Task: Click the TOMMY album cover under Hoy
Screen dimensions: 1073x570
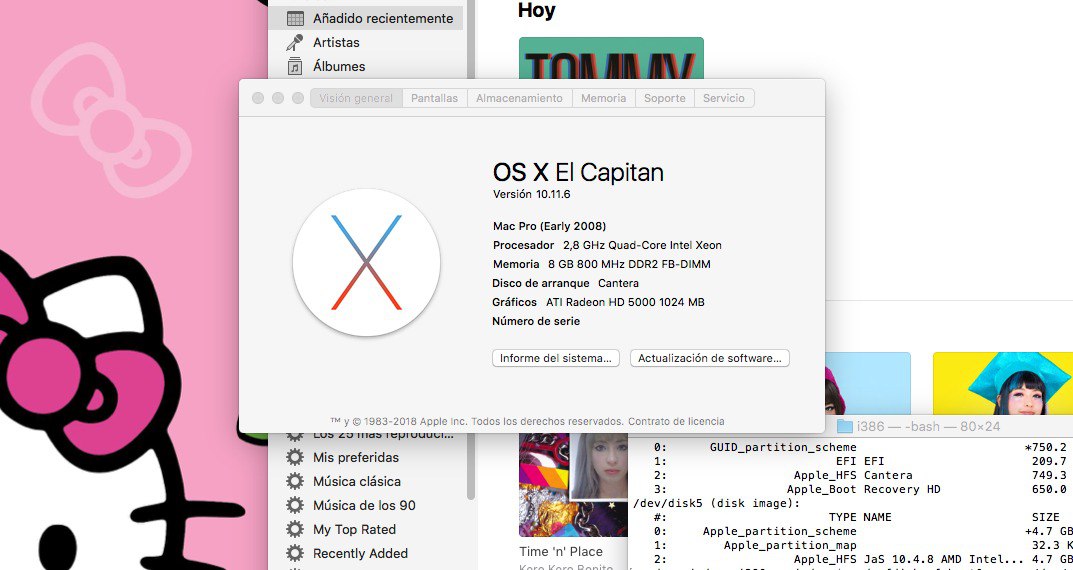Action: click(x=611, y=58)
